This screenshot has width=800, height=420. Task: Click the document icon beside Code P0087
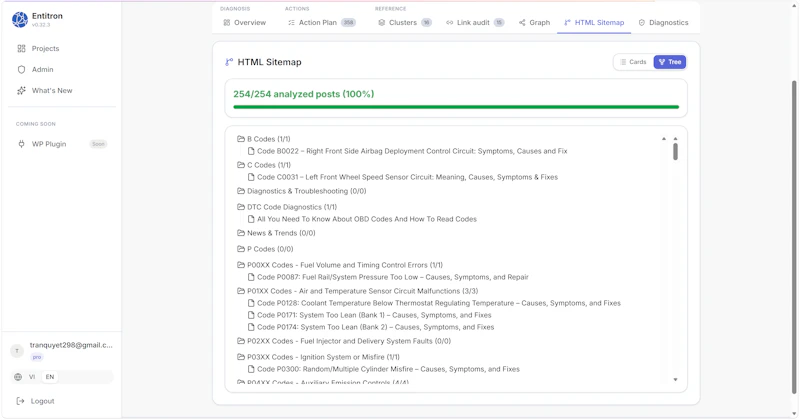click(251, 277)
